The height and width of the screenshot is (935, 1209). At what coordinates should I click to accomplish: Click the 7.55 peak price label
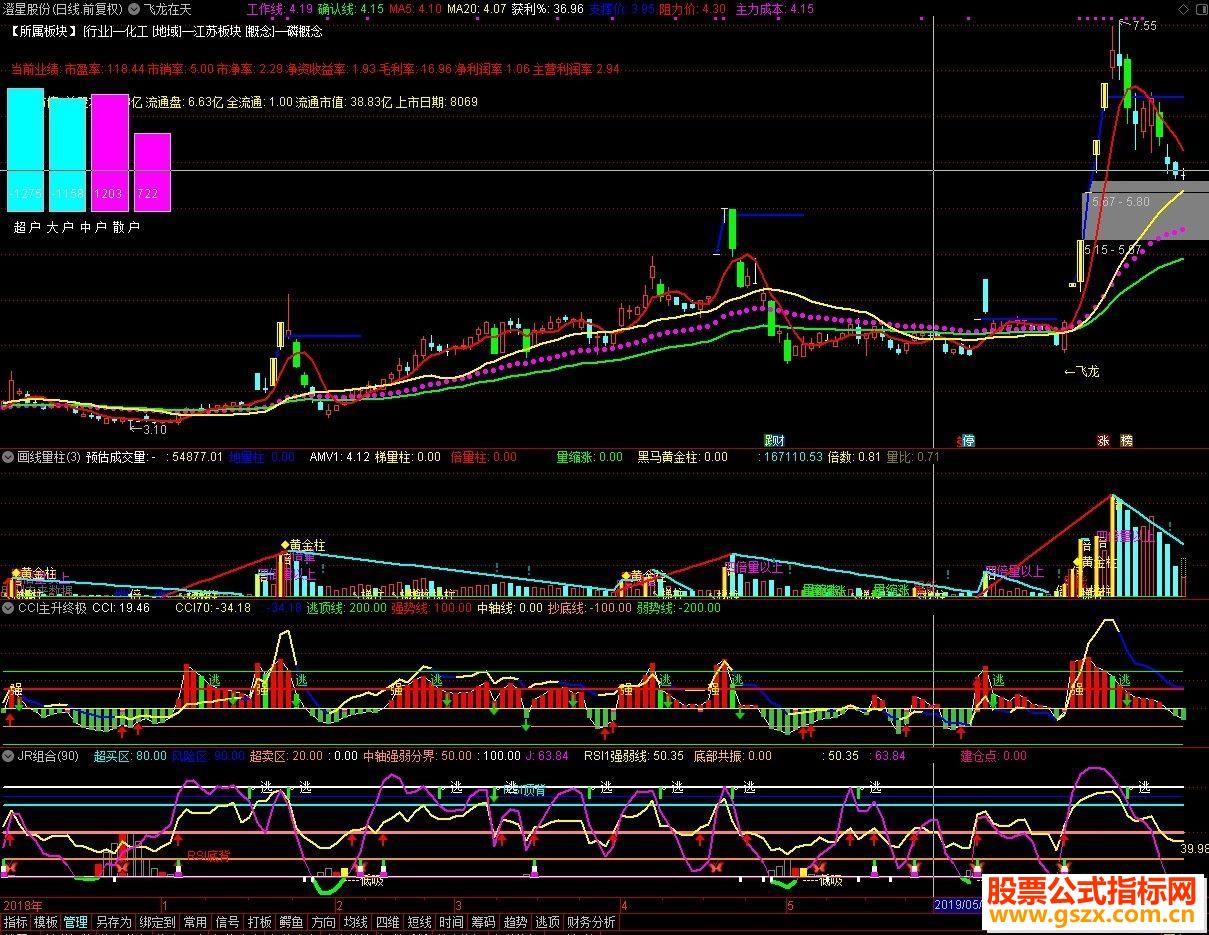click(1144, 26)
